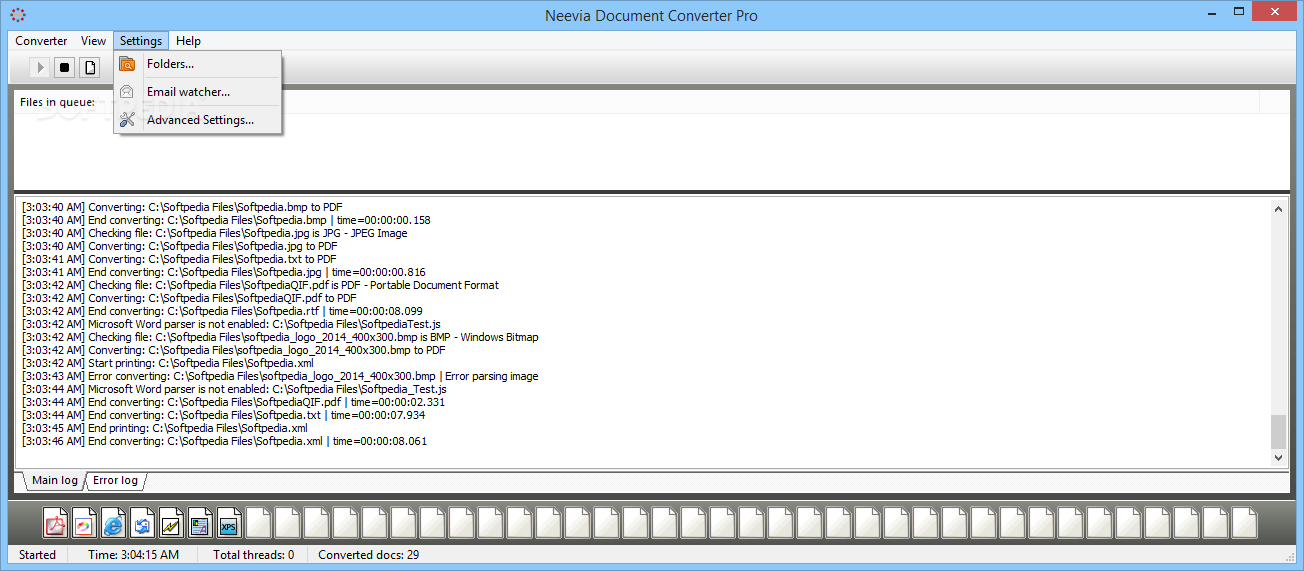This screenshot has height=571, width=1304.
Task: Open the Help menu
Action: (x=188, y=41)
